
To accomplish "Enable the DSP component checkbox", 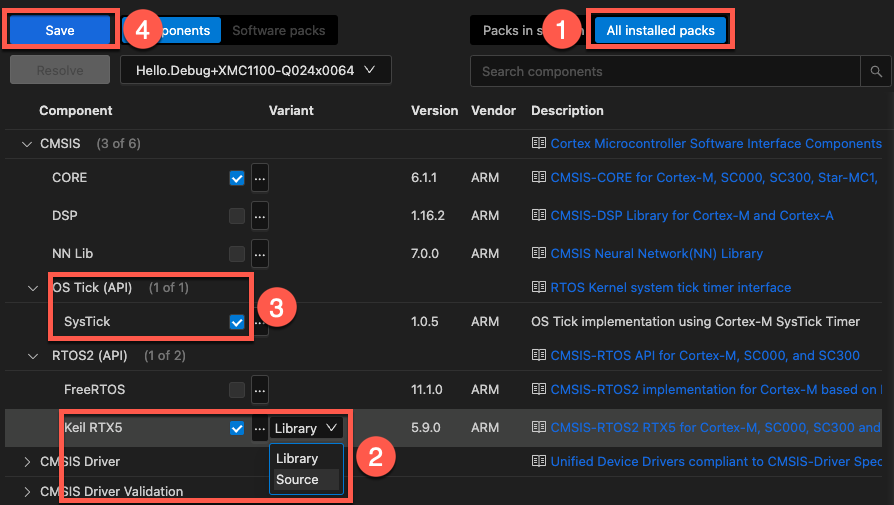I will click(237, 215).
